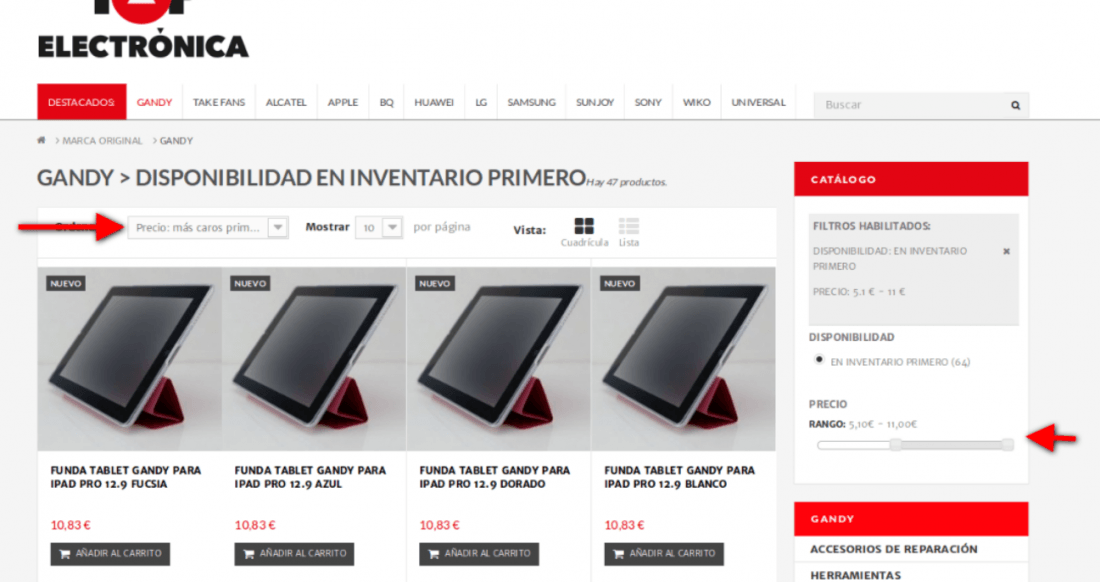Click the search magnifier icon

[1015, 105]
